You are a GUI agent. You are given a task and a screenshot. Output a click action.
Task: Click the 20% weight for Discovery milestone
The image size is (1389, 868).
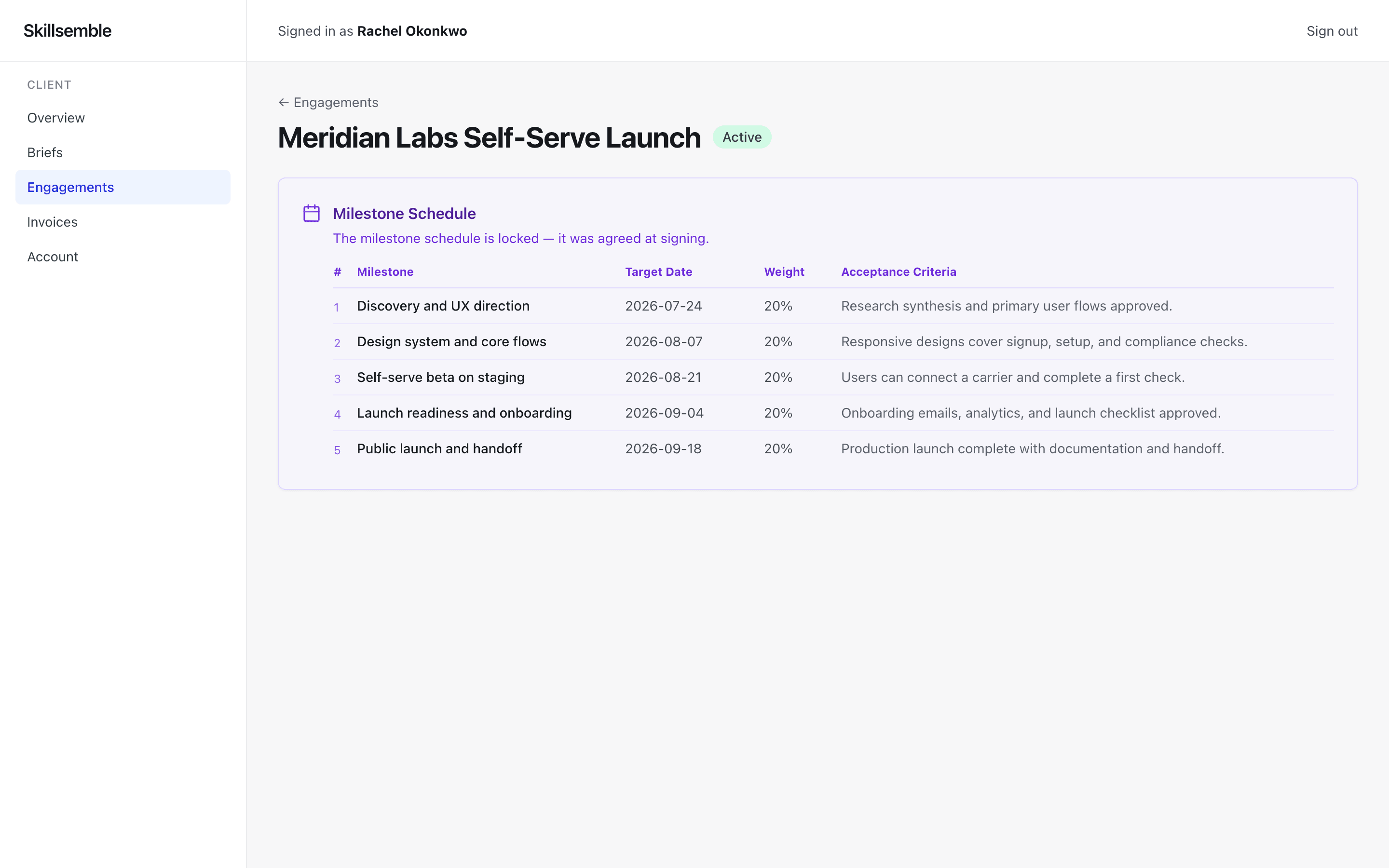point(778,306)
